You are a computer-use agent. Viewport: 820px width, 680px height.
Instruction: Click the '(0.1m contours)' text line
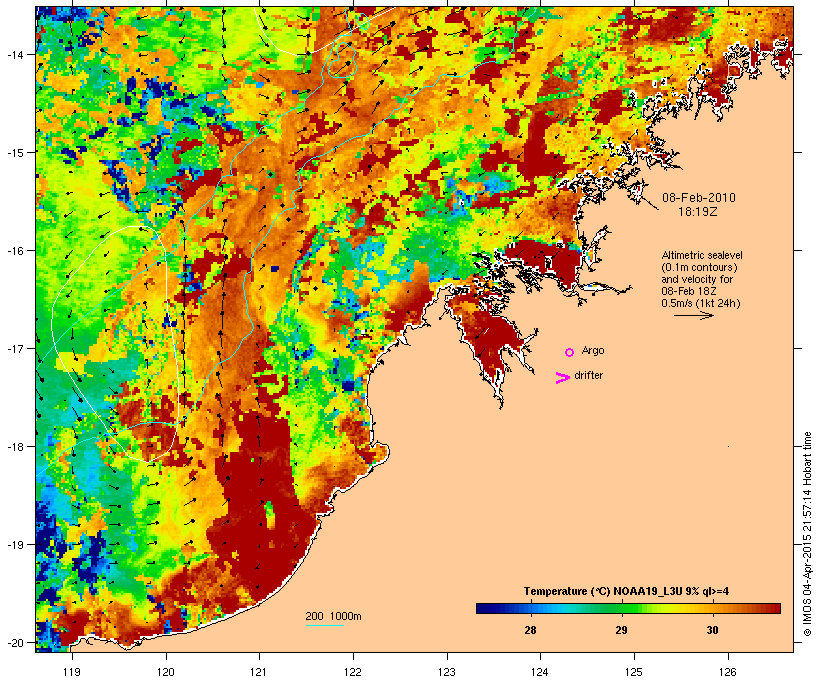[x=699, y=267]
